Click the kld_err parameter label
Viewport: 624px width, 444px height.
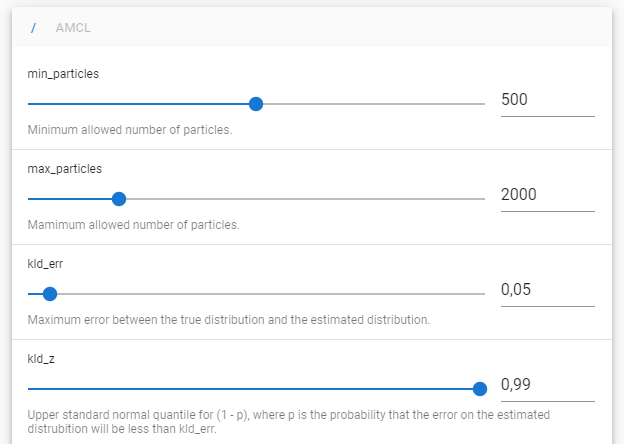click(x=45, y=264)
